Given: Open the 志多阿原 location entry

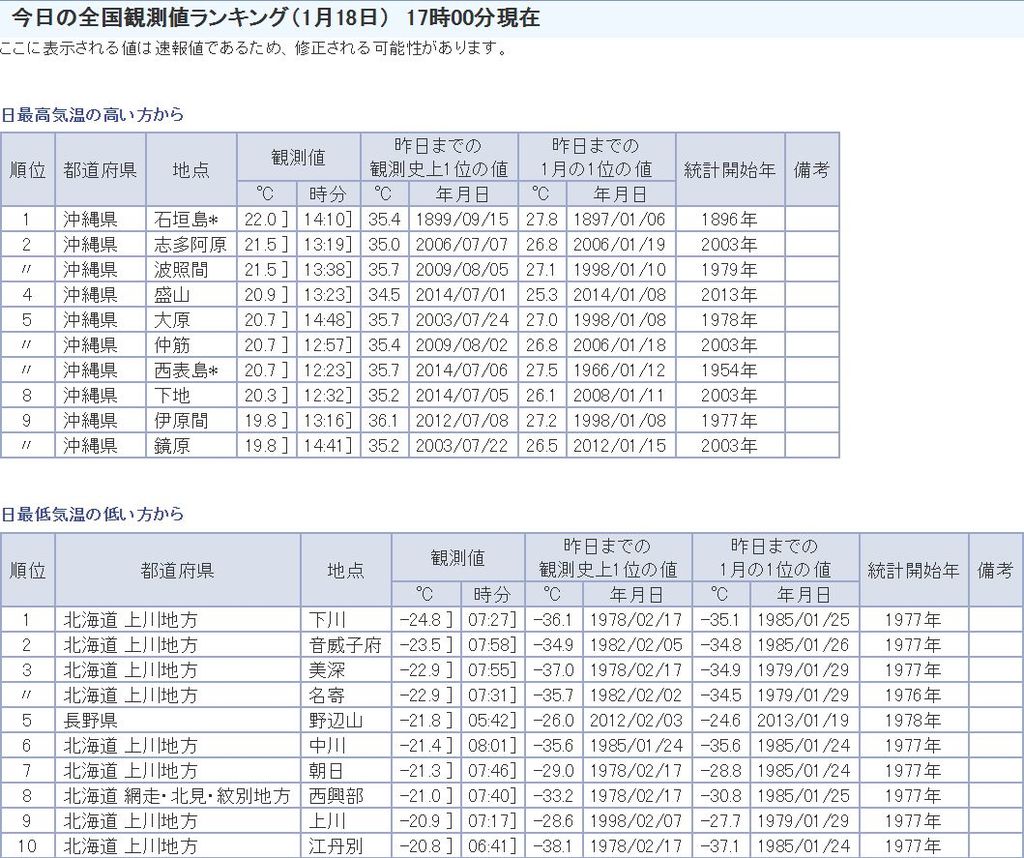Looking at the screenshot, I should [x=190, y=245].
